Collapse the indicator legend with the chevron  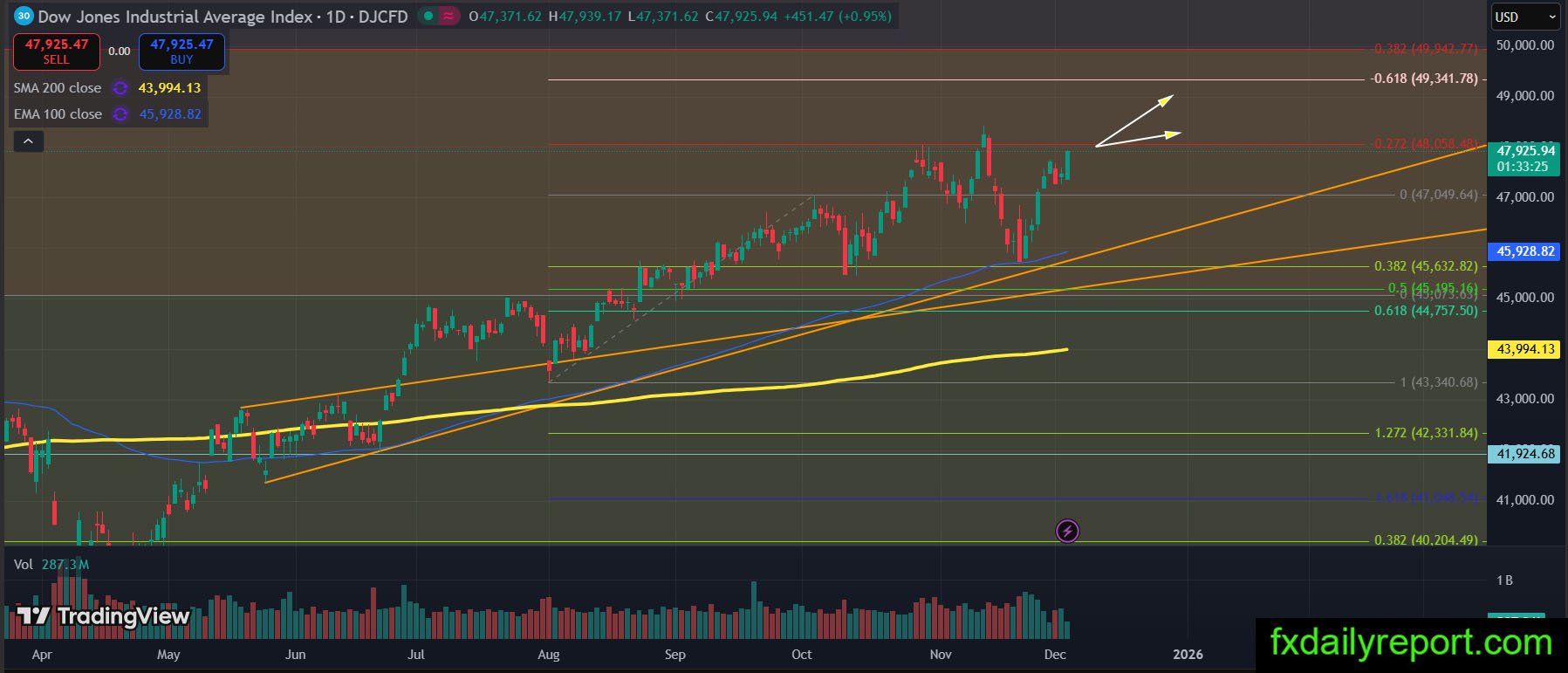tap(29, 141)
